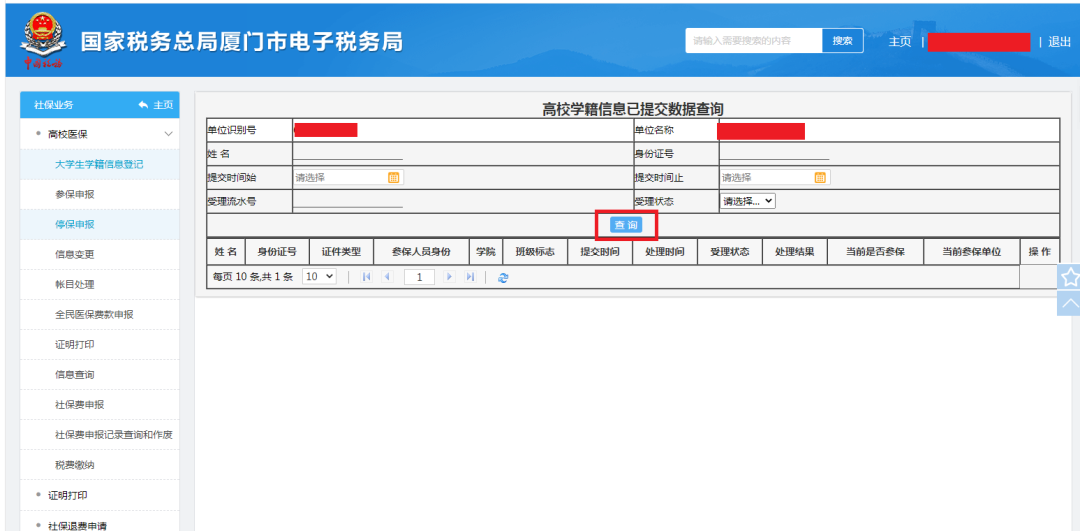Open calendar picker for 提交时间始

[x=393, y=178]
